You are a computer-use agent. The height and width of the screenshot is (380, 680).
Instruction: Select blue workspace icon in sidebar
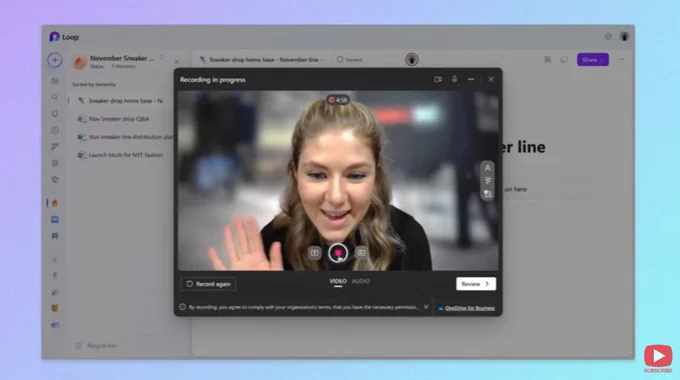[x=55, y=219]
